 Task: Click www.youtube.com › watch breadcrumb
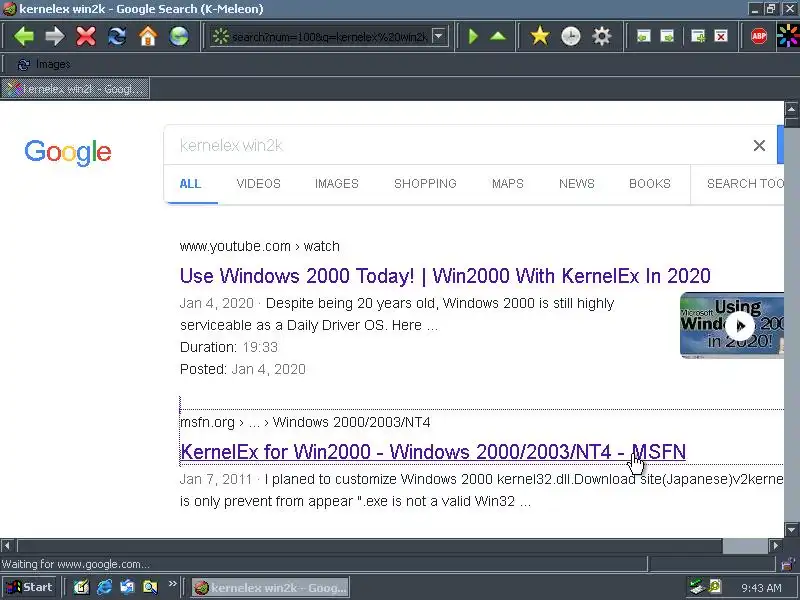[x=260, y=246]
